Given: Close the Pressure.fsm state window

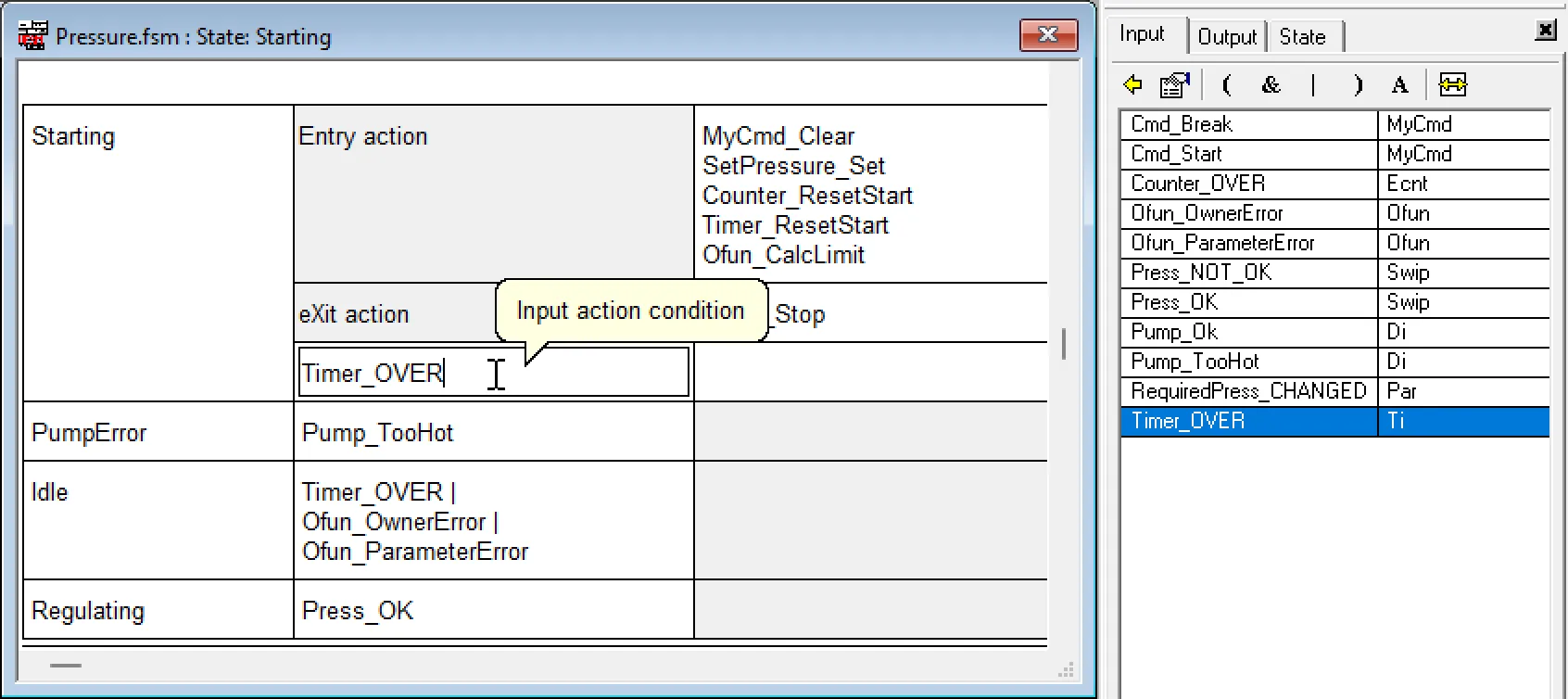Looking at the screenshot, I should pos(1048,34).
